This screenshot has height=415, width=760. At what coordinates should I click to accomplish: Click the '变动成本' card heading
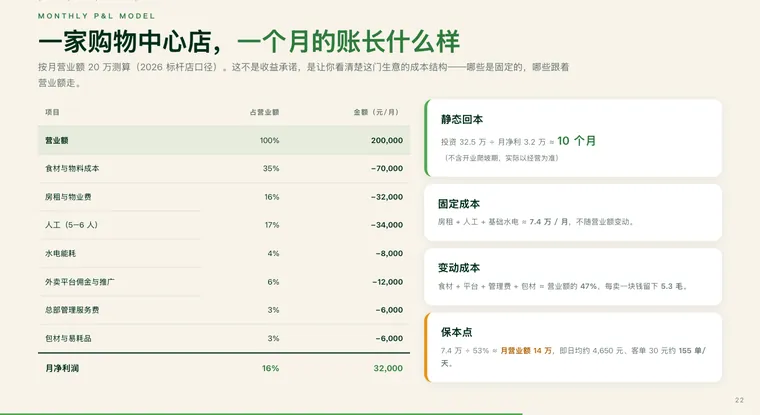point(459,268)
